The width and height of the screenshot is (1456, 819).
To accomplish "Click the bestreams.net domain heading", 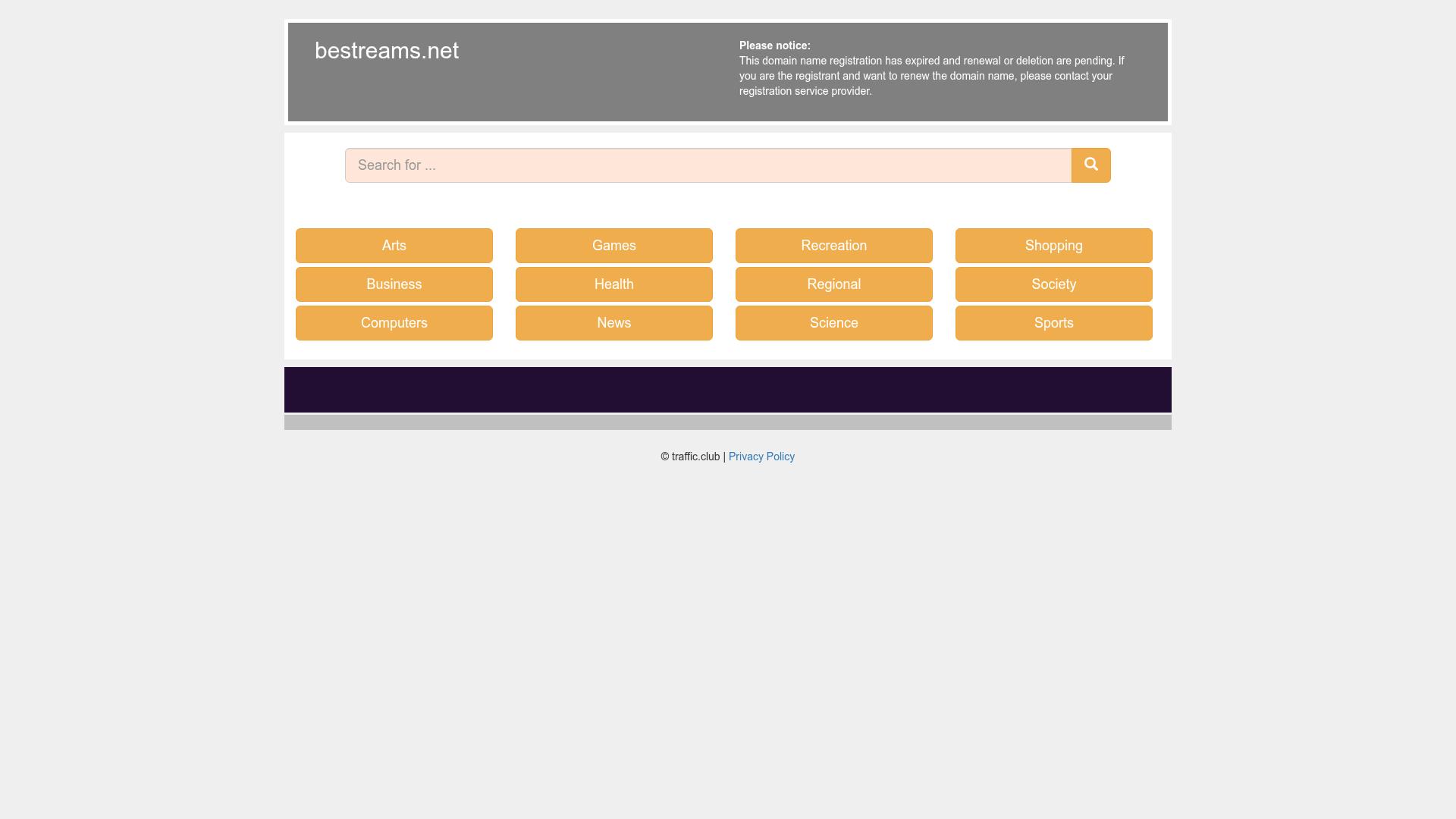I will click(x=386, y=51).
